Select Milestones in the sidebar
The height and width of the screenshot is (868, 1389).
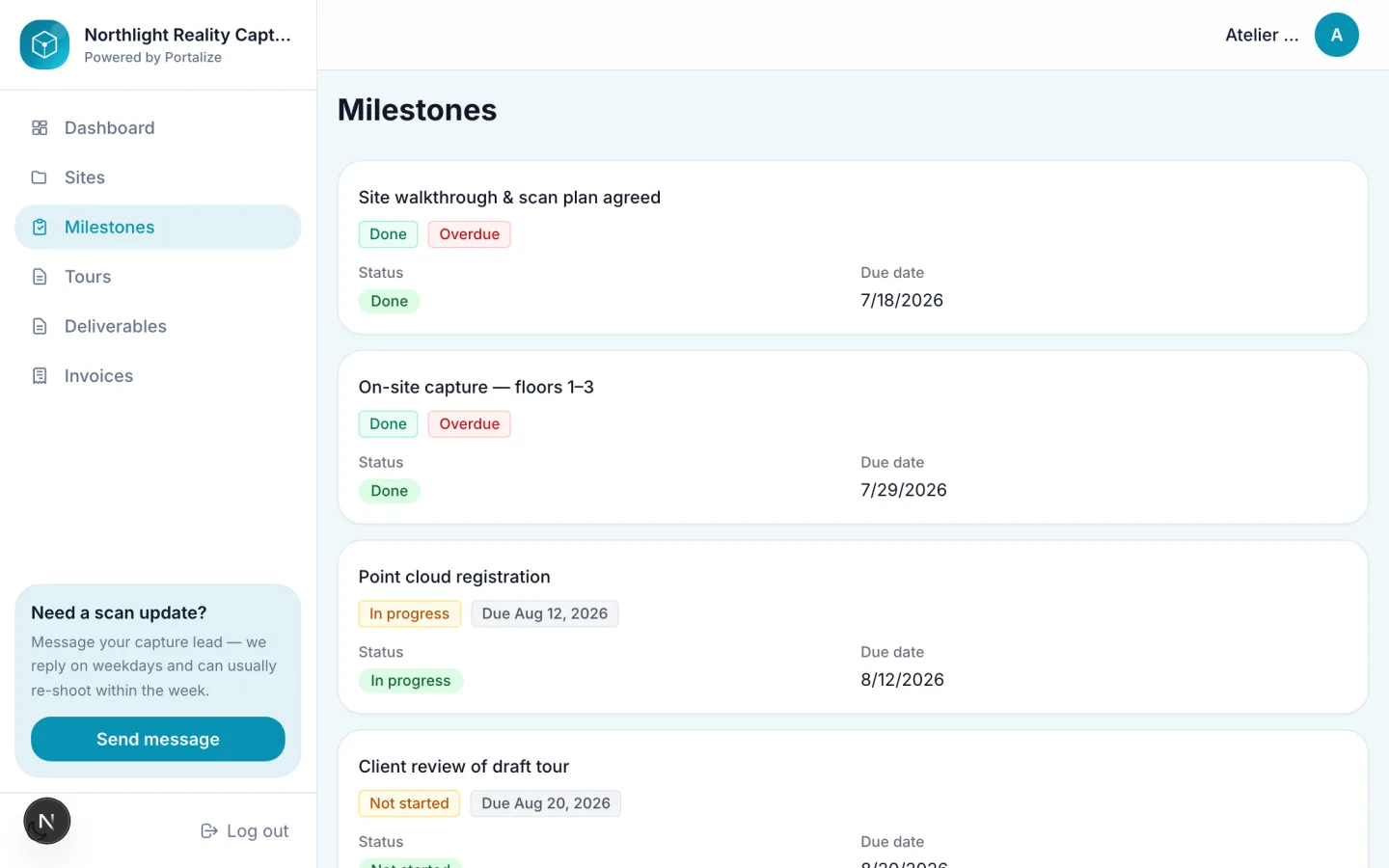(x=158, y=228)
